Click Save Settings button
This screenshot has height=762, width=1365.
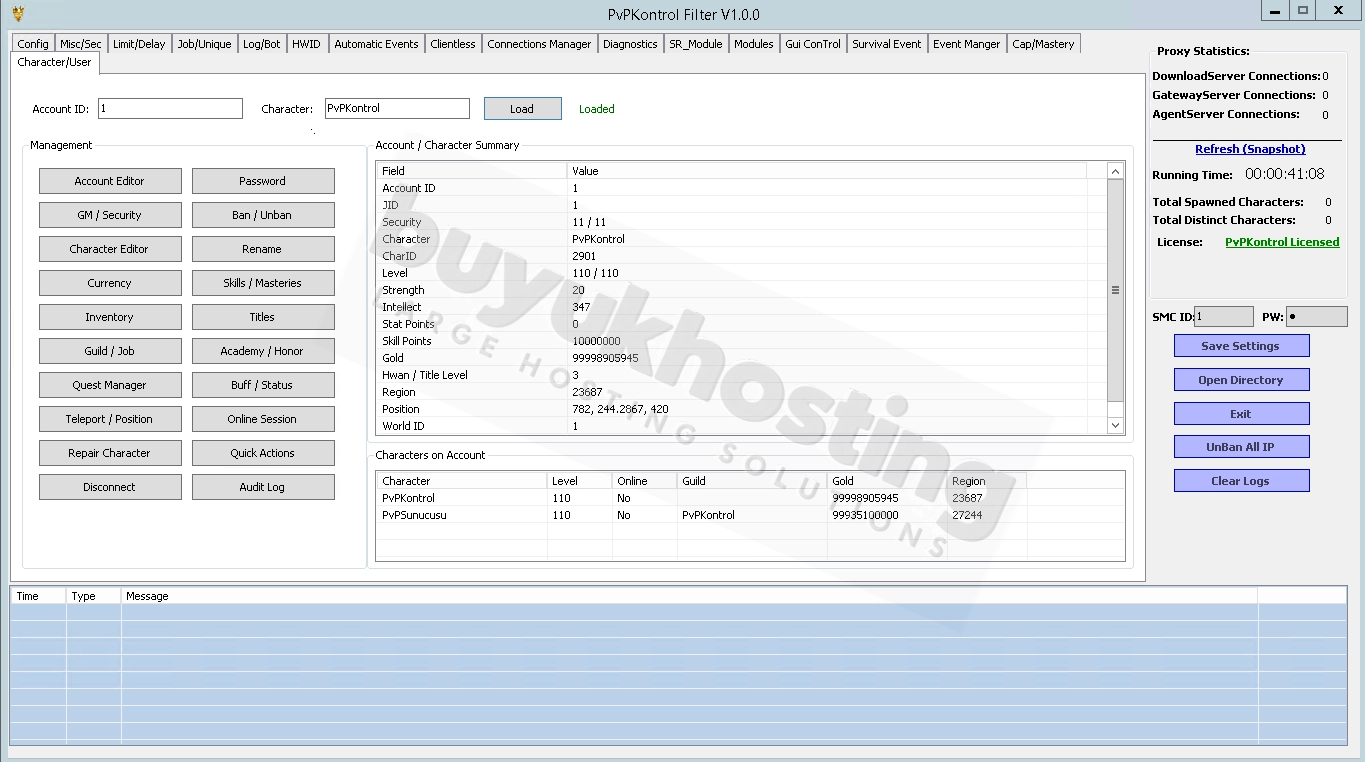[1241, 346]
